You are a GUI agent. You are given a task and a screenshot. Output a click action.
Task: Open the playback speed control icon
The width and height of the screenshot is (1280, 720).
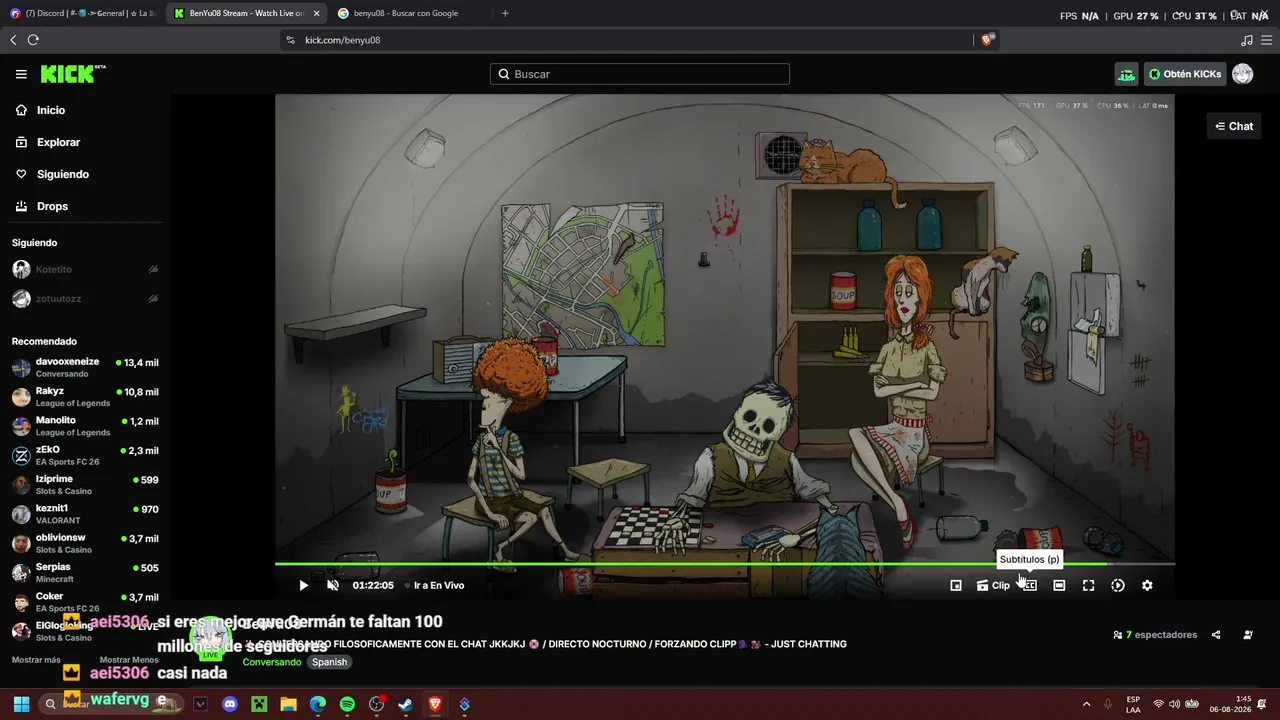click(x=1118, y=585)
